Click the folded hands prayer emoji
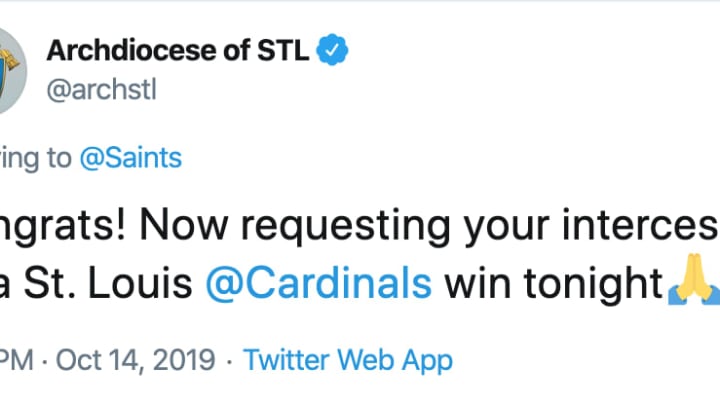The width and height of the screenshot is (720, 405). tap(694, 279)
